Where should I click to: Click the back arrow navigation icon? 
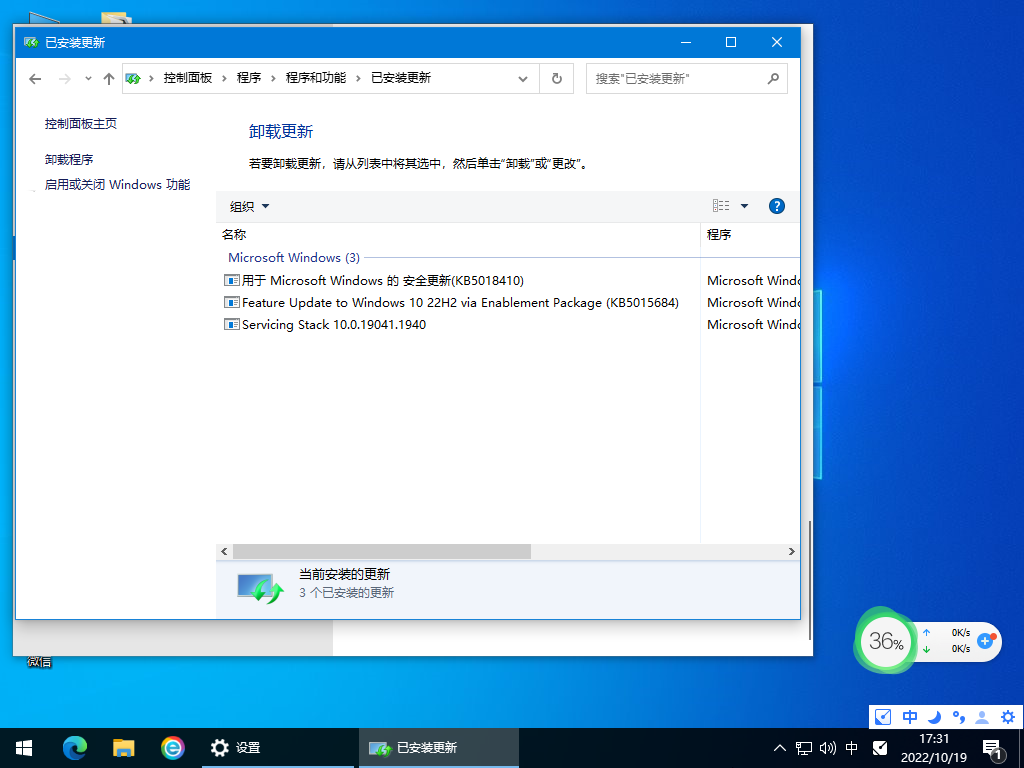pyautogui.click(x=35, y=78)
